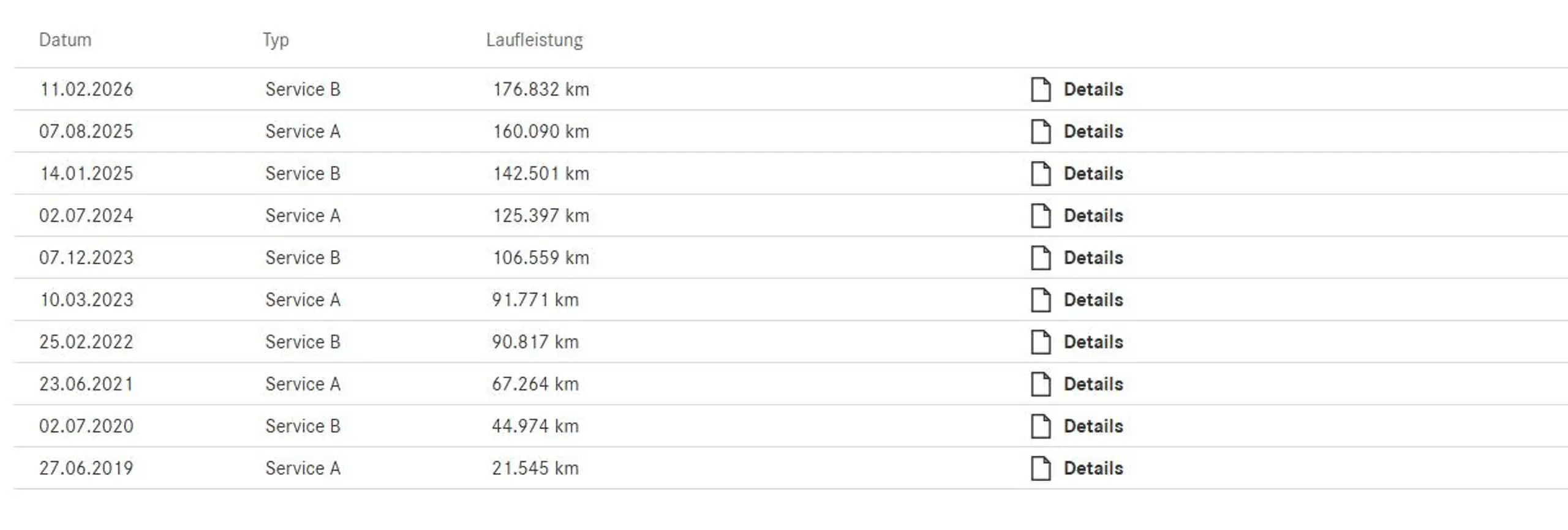Image resolution: width=1568 pixels, height=530 pixels.
Task: View Details for the 160.090 km service
Action: click(1093, 132)
